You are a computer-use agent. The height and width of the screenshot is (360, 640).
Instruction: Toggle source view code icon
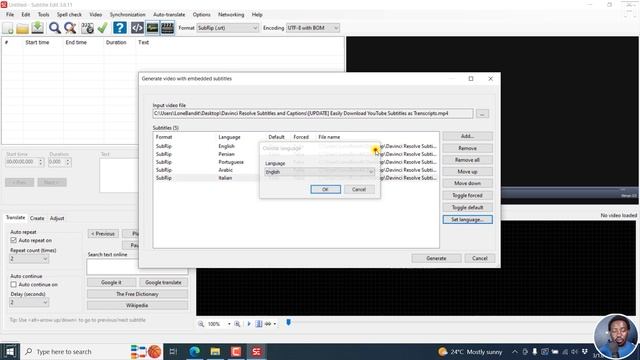pos(137,28)
